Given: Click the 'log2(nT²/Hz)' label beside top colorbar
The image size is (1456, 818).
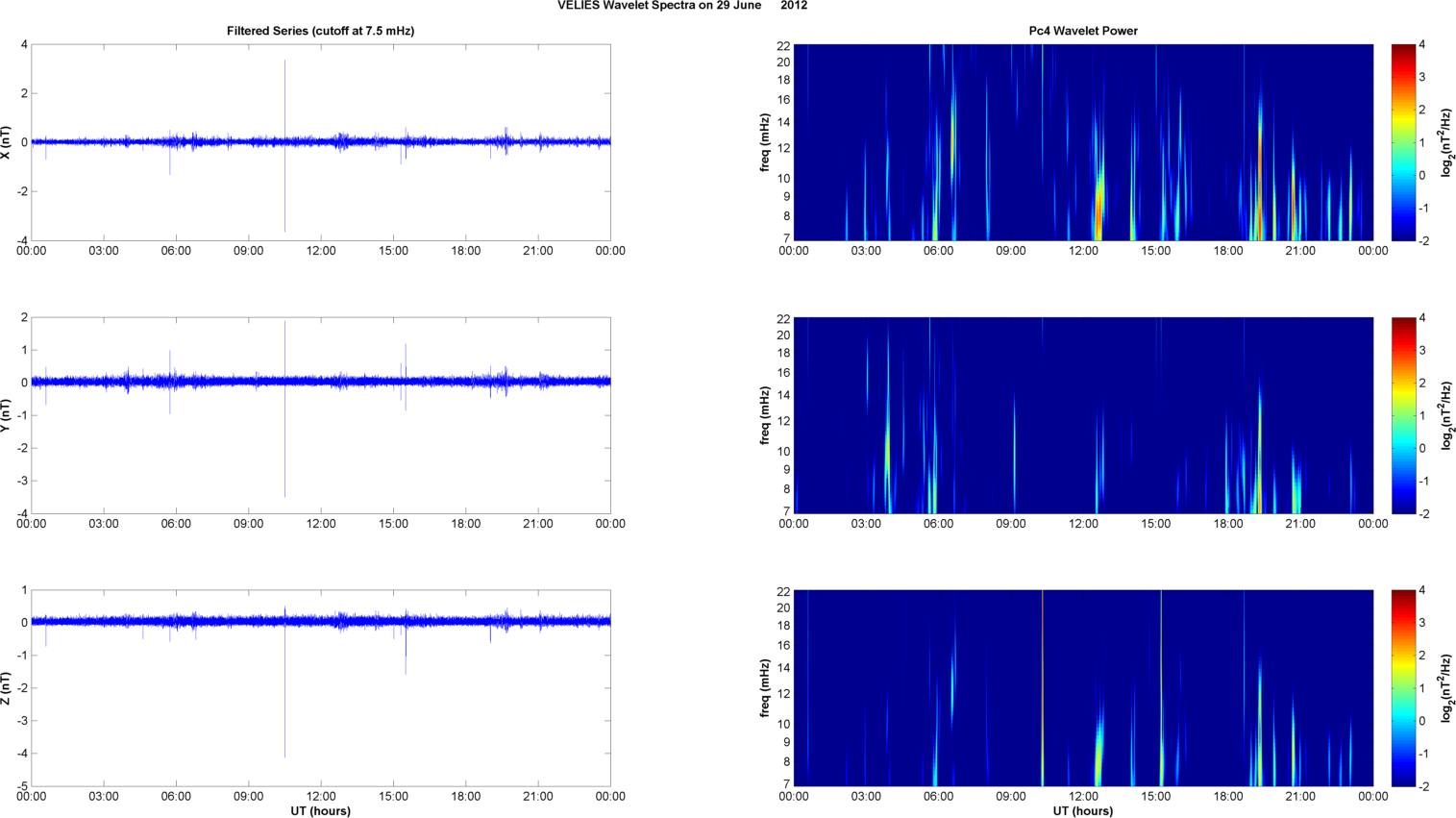Looking at the screenshot, I should tap(1446, 142).
